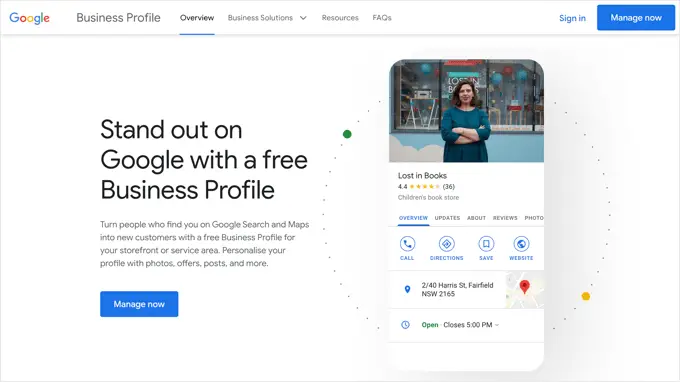Viewport: 680px width, 382px height.
Task: Click the 2/40 Harris St address text
Action: pos(457,289)
